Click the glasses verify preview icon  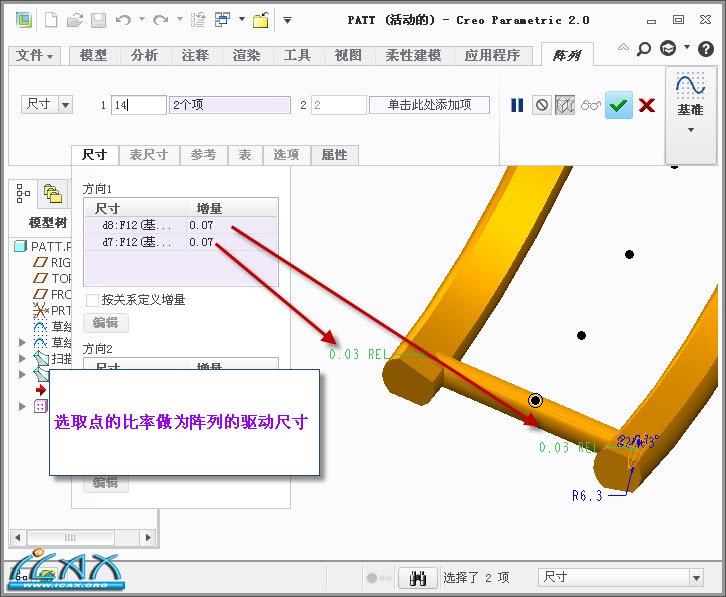590,106
